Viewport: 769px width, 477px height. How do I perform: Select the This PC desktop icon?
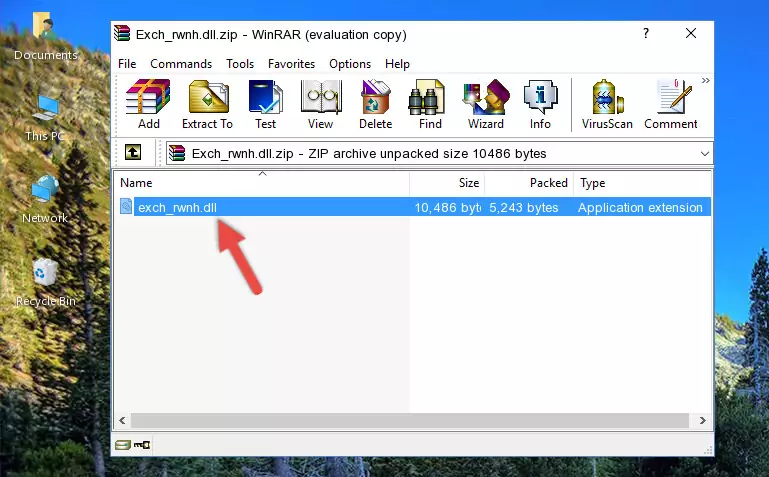[45, 118]
